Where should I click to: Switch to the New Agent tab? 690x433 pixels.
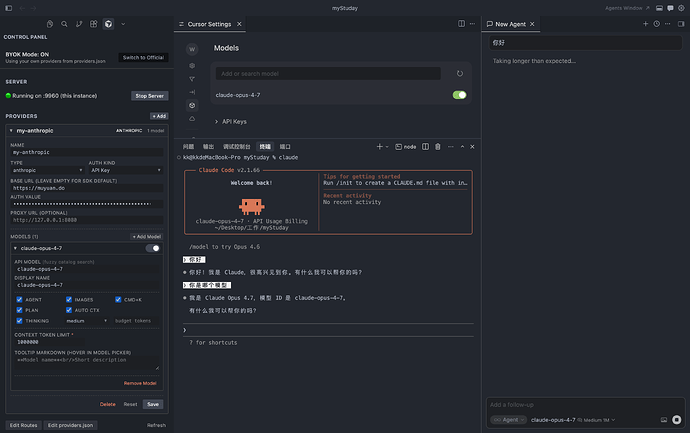pyautogui.click(x=510, y=24)
